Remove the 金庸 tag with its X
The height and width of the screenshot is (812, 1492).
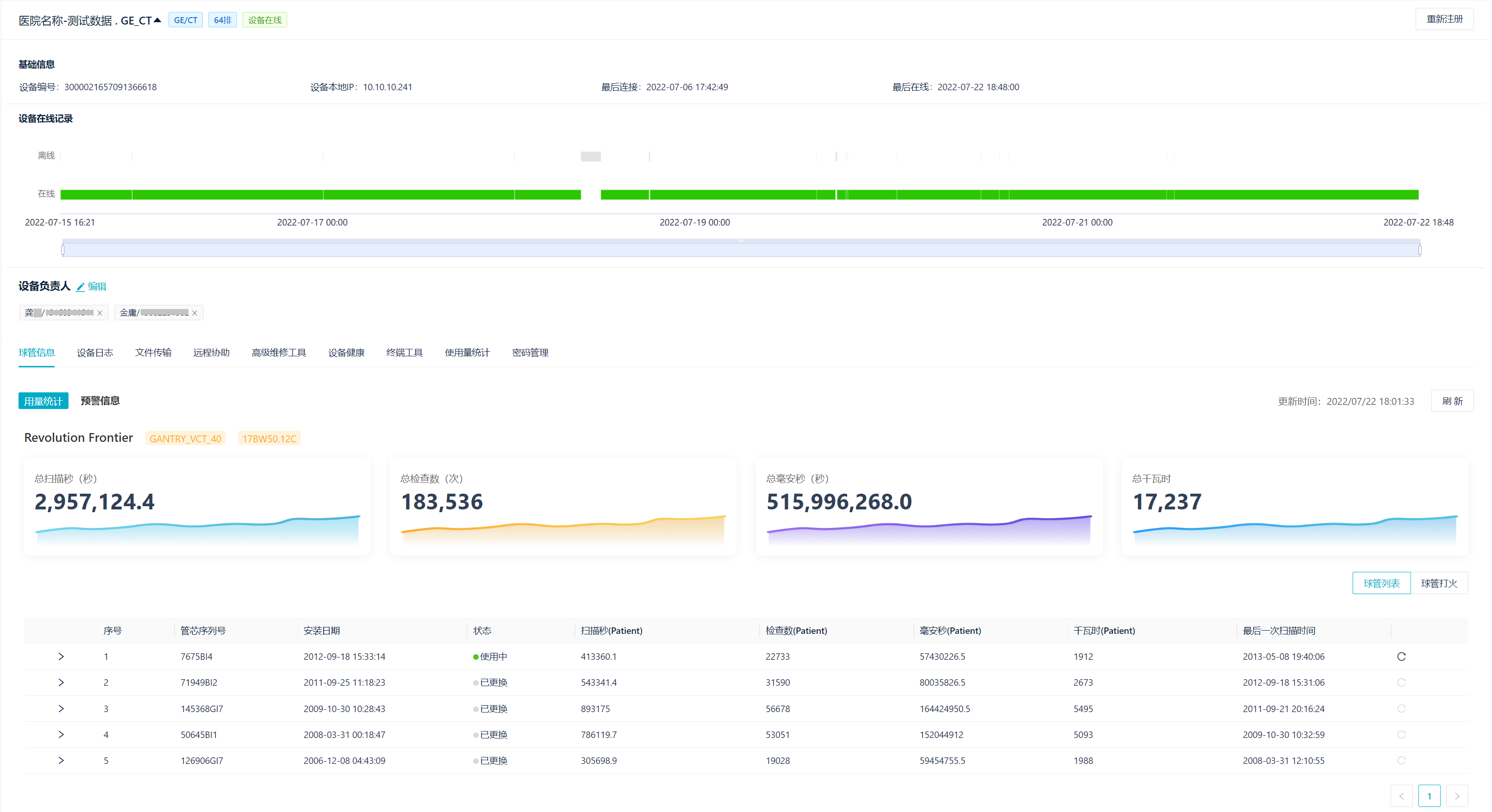(194, 313)
